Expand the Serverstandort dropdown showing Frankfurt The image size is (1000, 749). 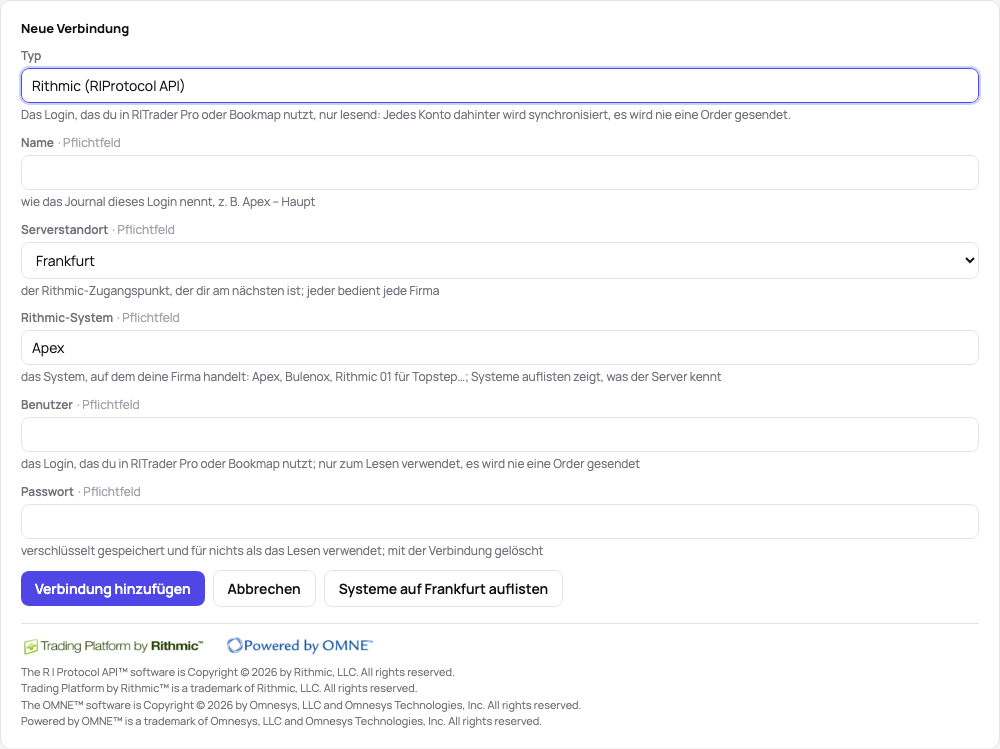[499, 260]
